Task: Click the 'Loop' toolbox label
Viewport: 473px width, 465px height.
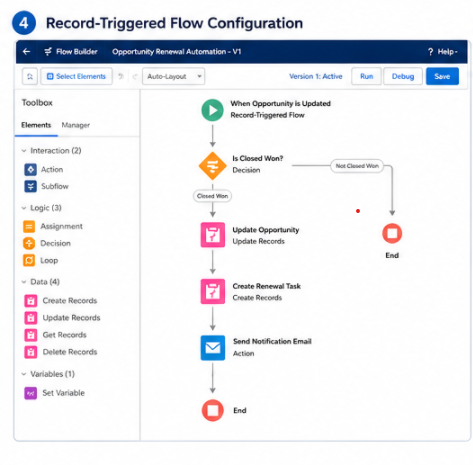Action: click(49, 261)
